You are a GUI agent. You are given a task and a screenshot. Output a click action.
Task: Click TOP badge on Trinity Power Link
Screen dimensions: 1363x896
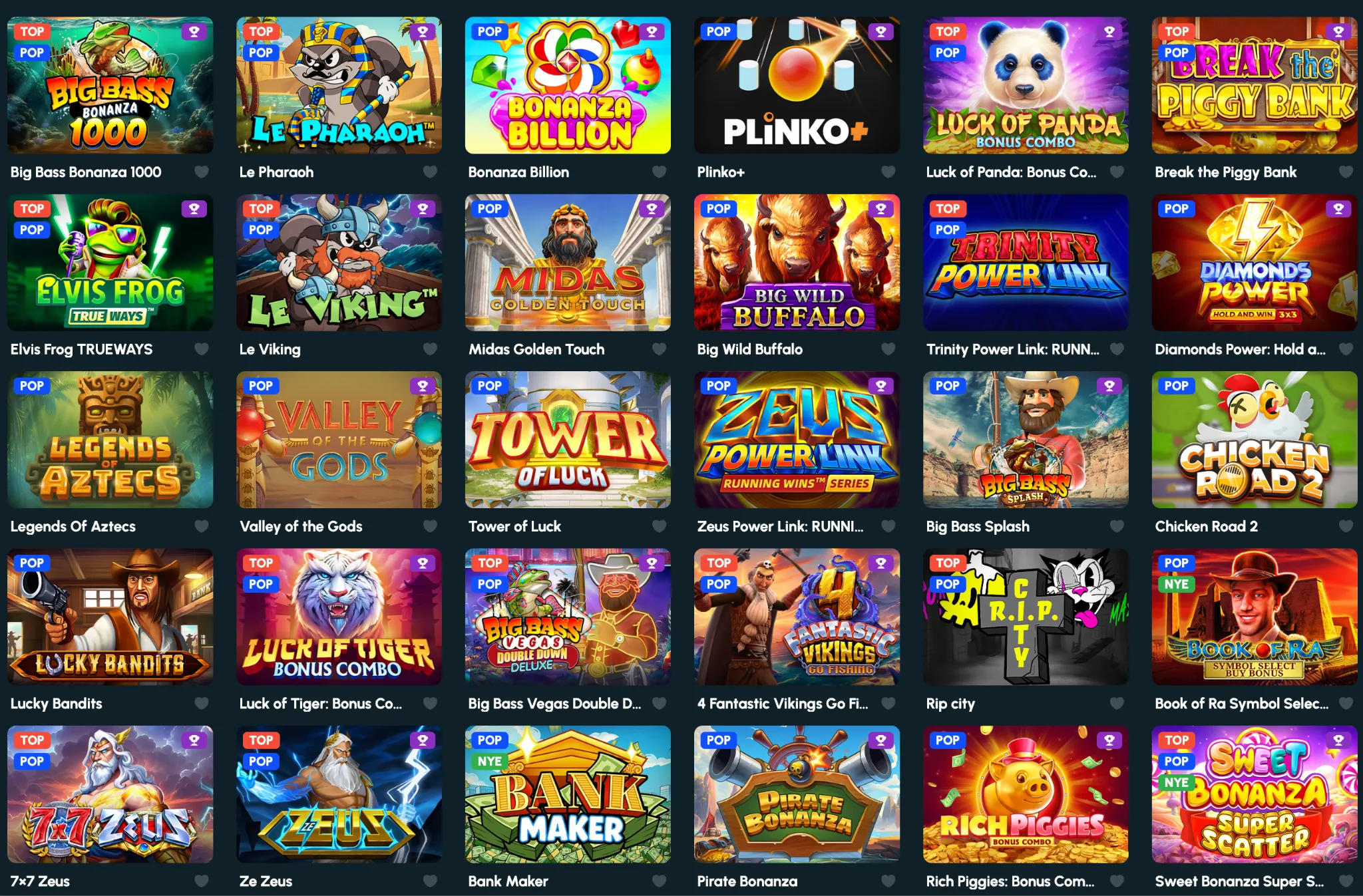tap(948, 209)
